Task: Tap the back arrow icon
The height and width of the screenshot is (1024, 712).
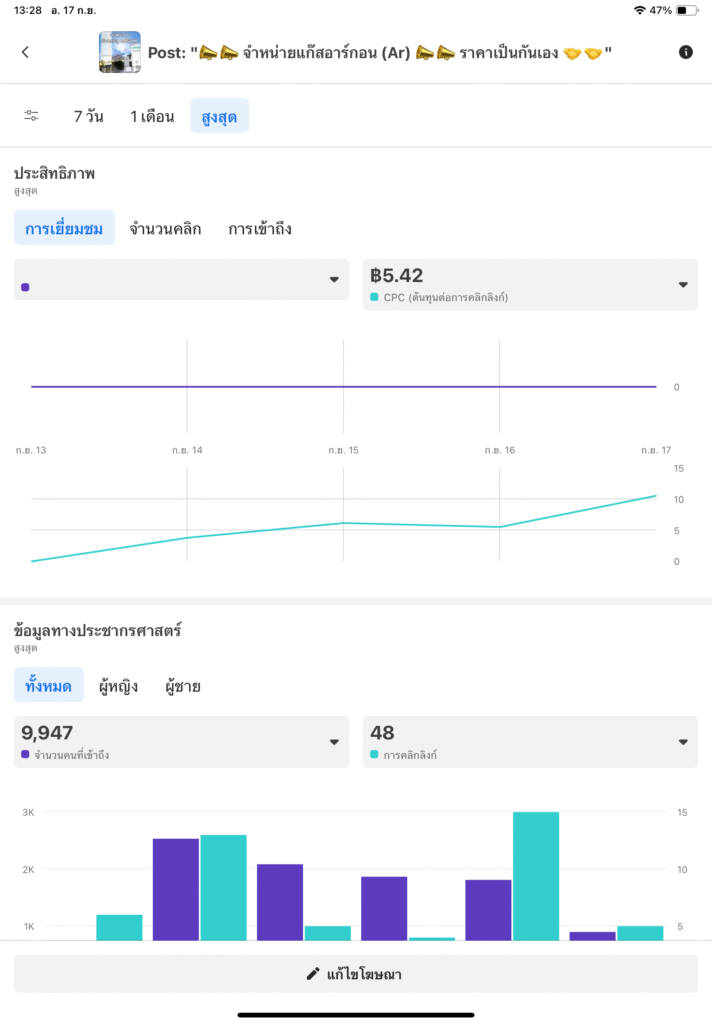Action: point(25,52)
